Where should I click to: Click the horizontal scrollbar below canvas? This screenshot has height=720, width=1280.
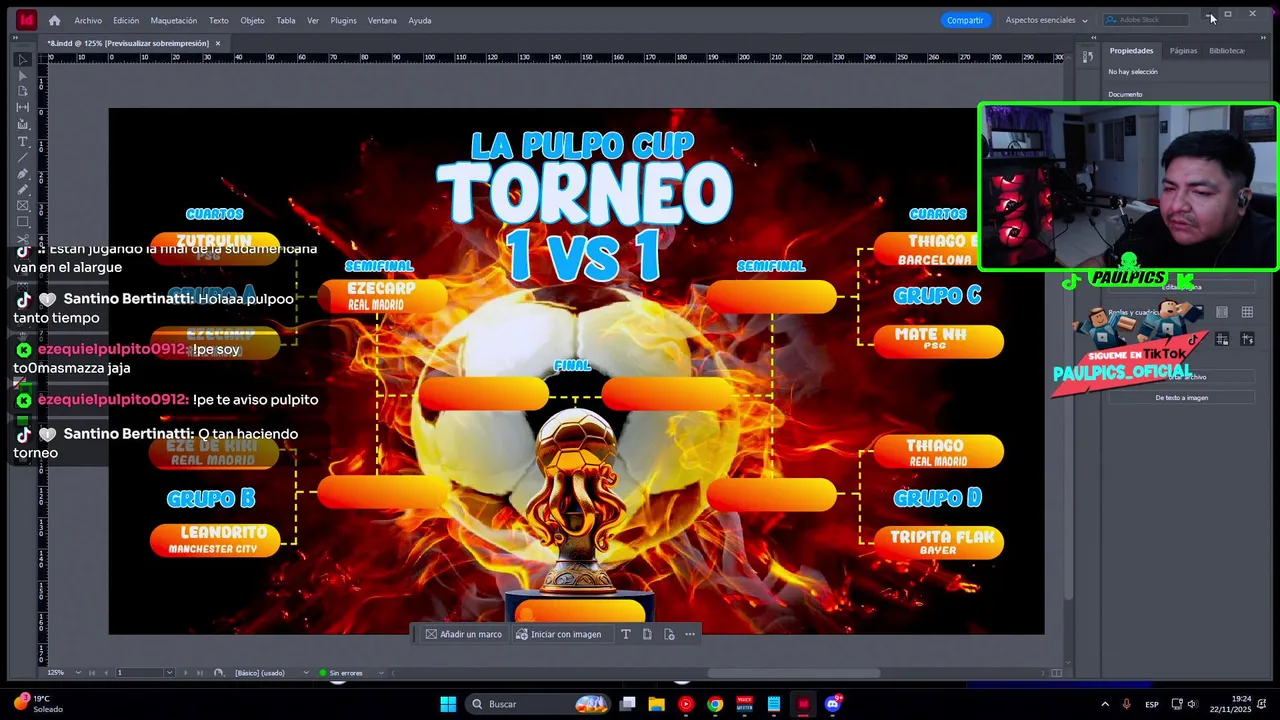(x=795, y=673)
